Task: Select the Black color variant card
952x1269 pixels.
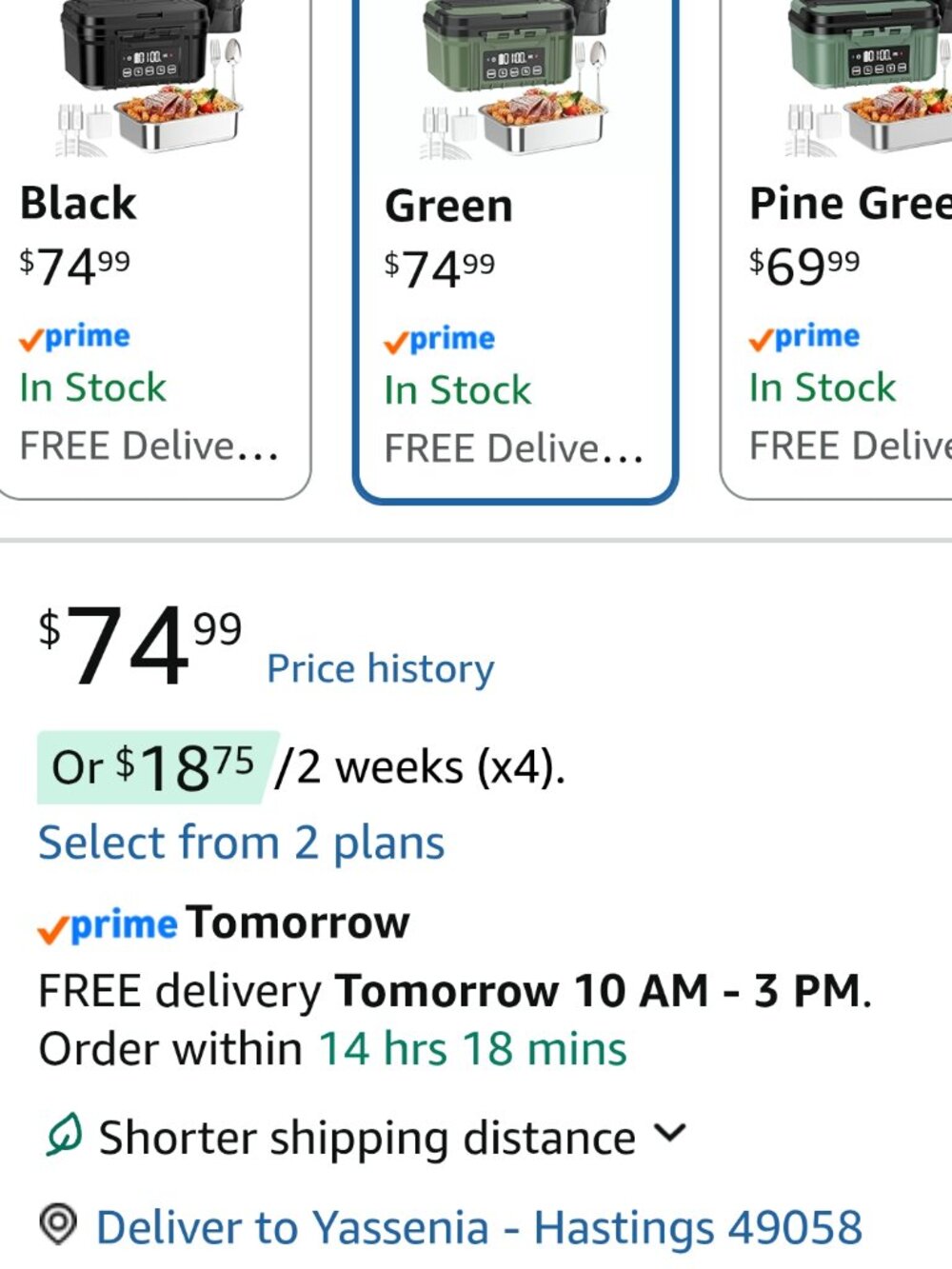Action: [152, 248]
